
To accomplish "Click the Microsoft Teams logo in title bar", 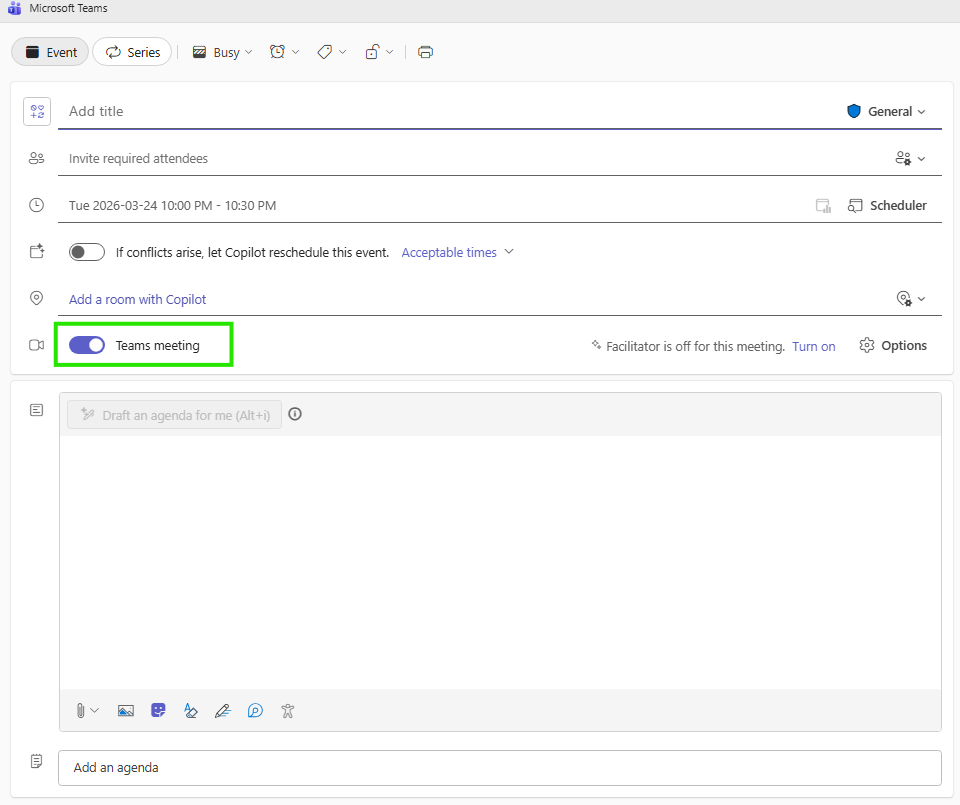I will 14,9.
